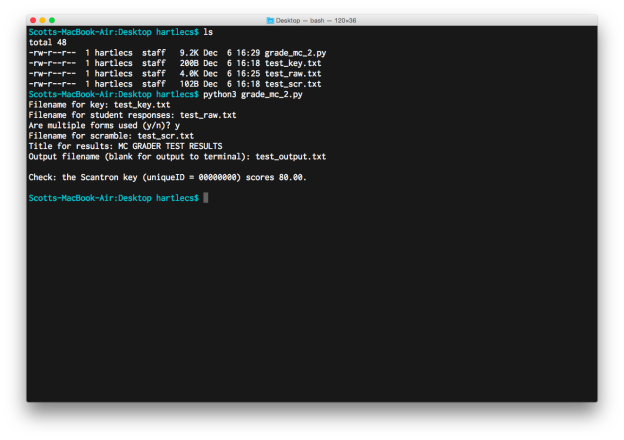The width and height of the screenshot is (624, 440).
Task: Click the test_output.txt output filename text
Action: 291,156
